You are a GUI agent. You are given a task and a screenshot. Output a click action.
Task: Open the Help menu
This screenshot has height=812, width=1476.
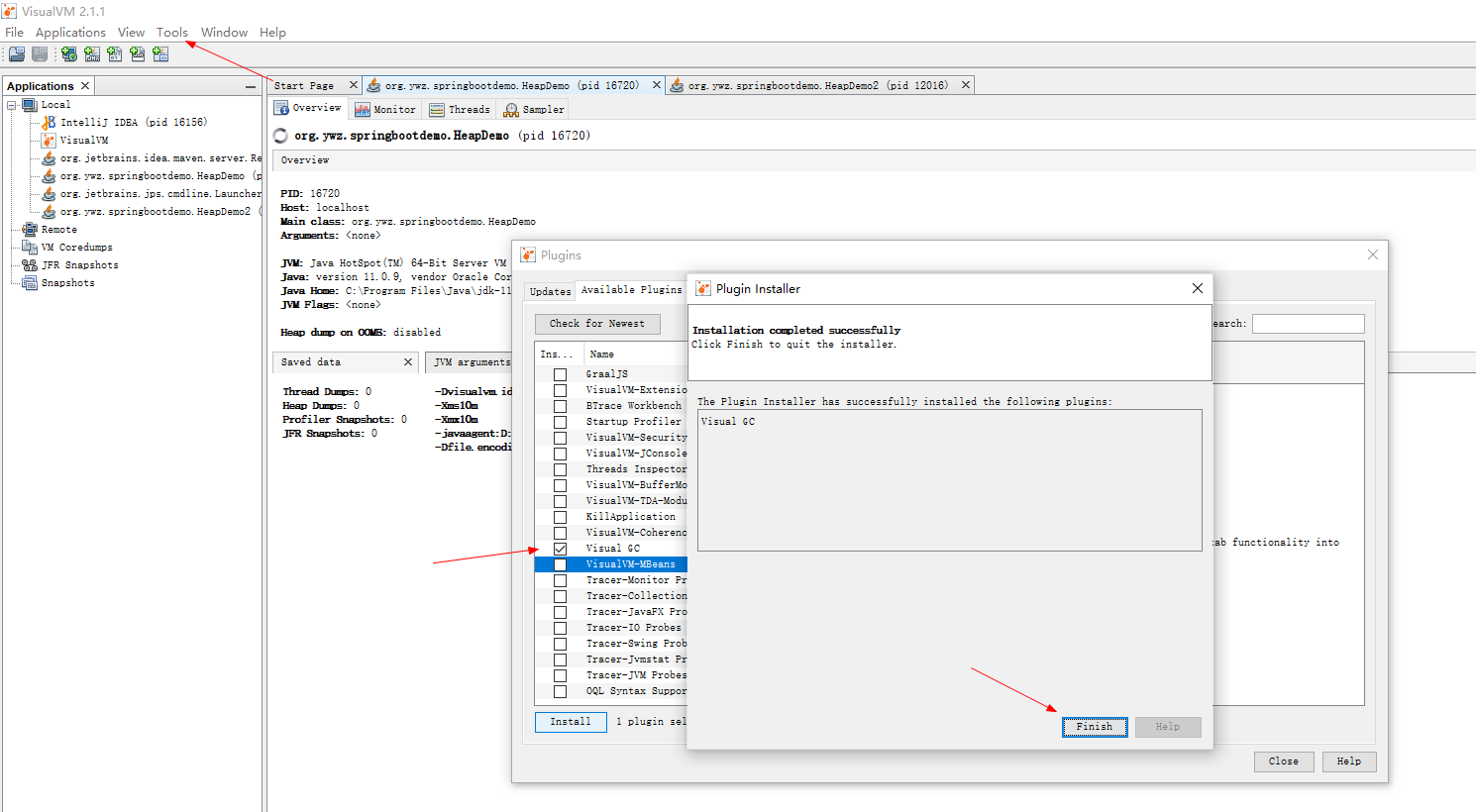pyautogui.click(x=272, y=33)
